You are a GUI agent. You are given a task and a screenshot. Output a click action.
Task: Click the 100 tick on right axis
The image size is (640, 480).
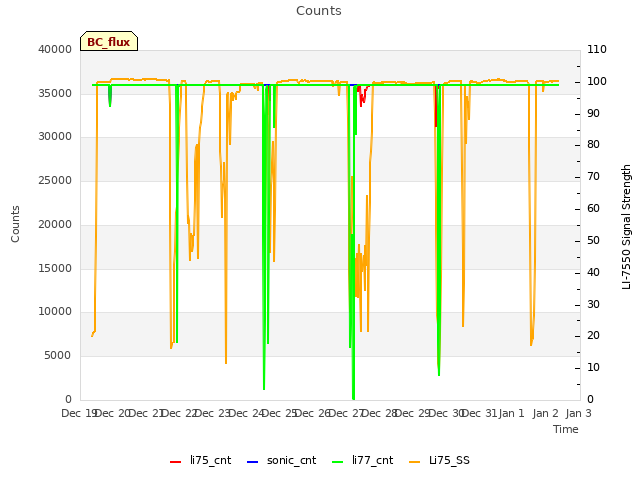coord(597,81)
